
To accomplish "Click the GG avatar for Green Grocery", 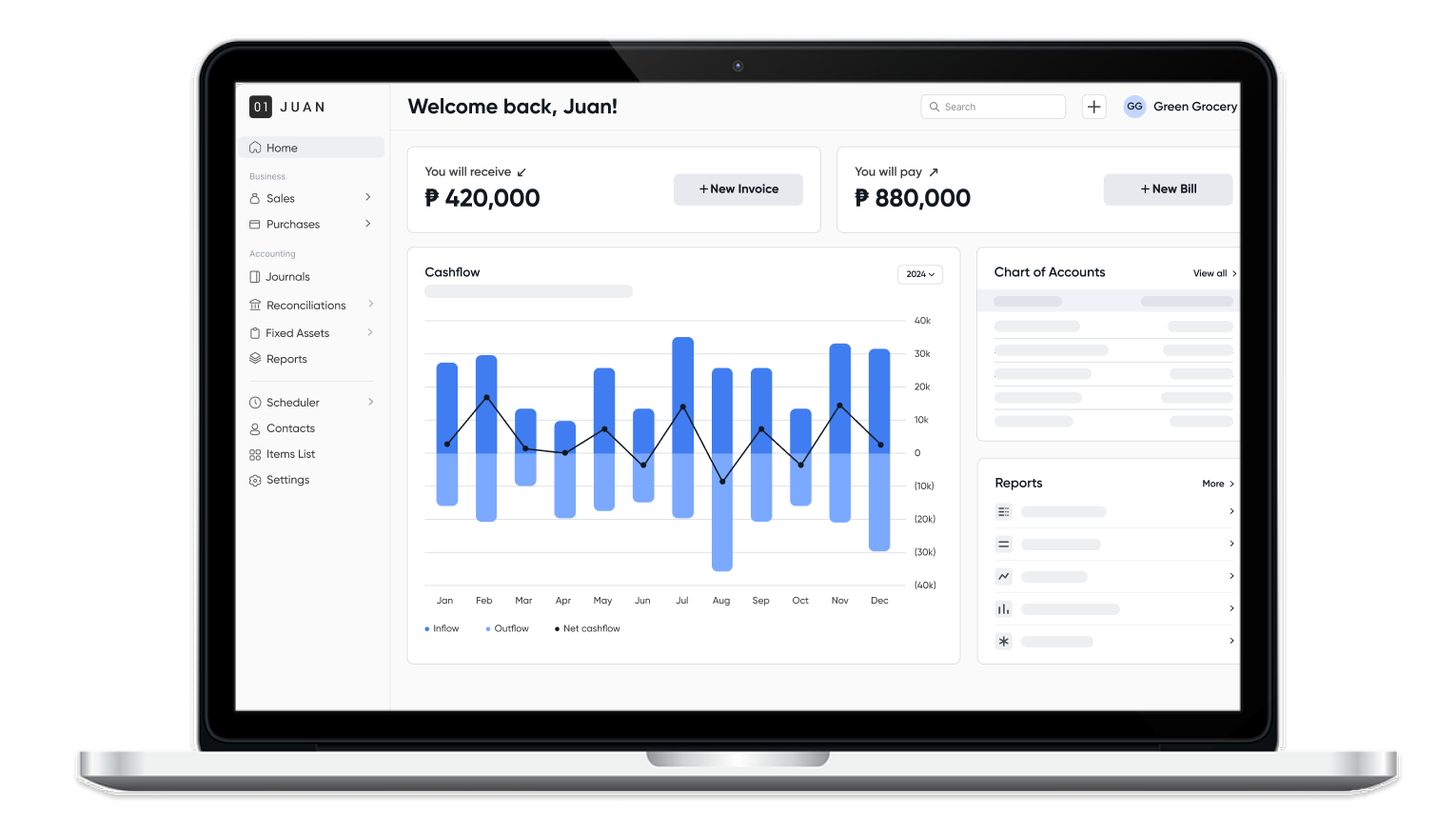I will point(1134,107).
